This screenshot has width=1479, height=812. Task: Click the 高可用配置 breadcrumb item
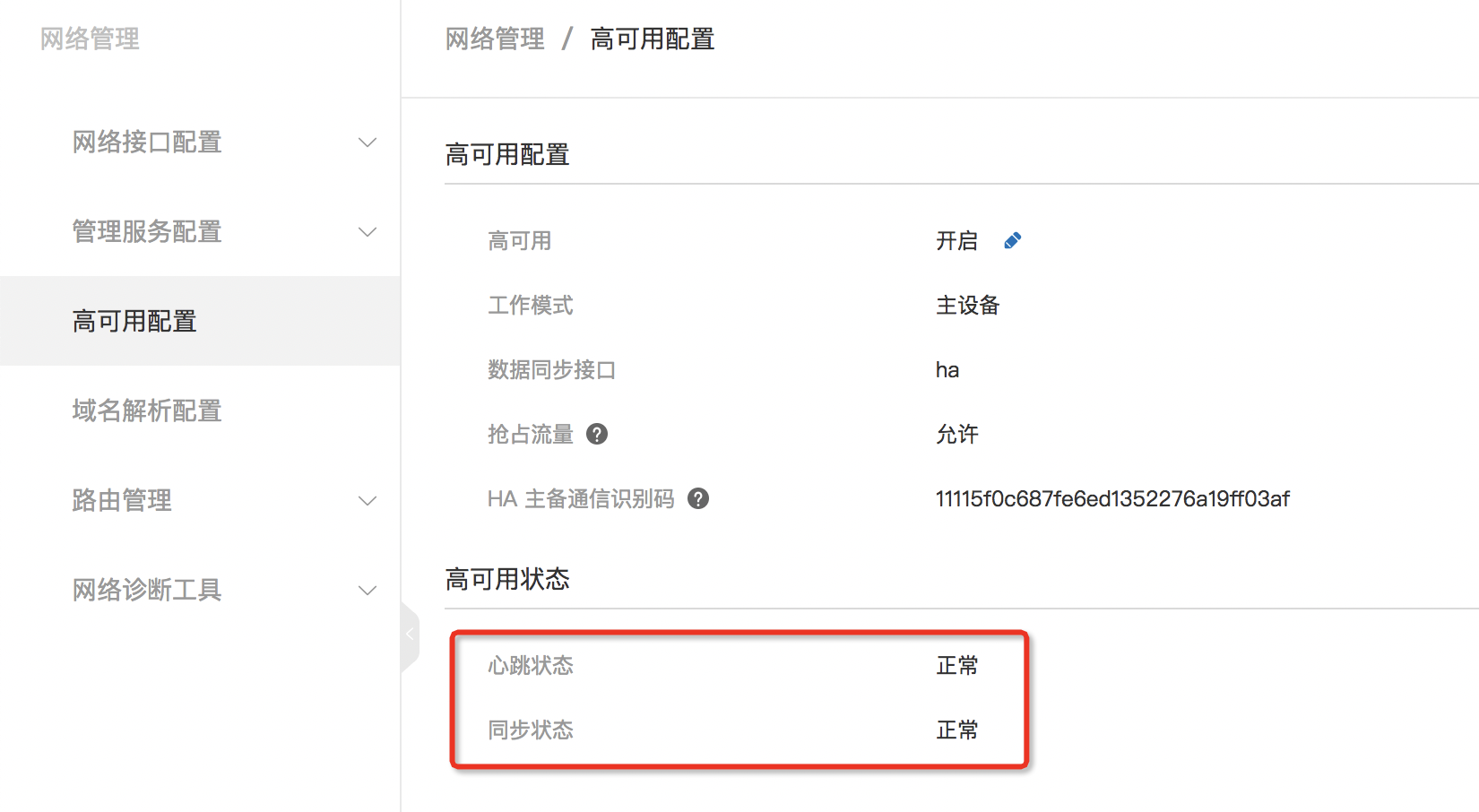tap(652, 39)
